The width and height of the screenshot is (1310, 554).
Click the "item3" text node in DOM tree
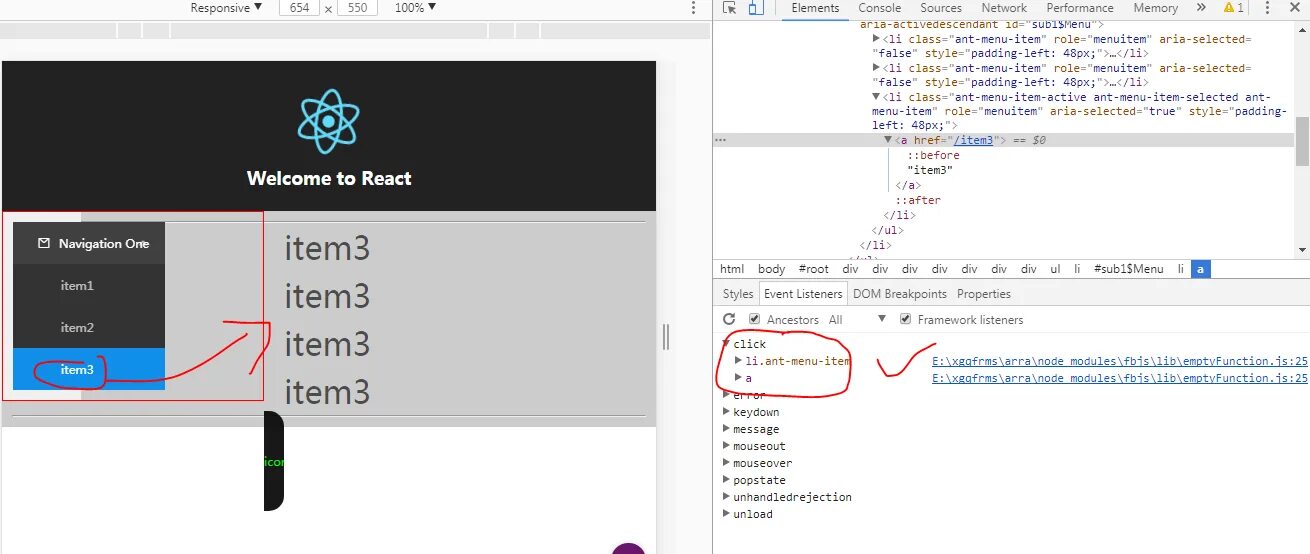(x=930, y=170)
